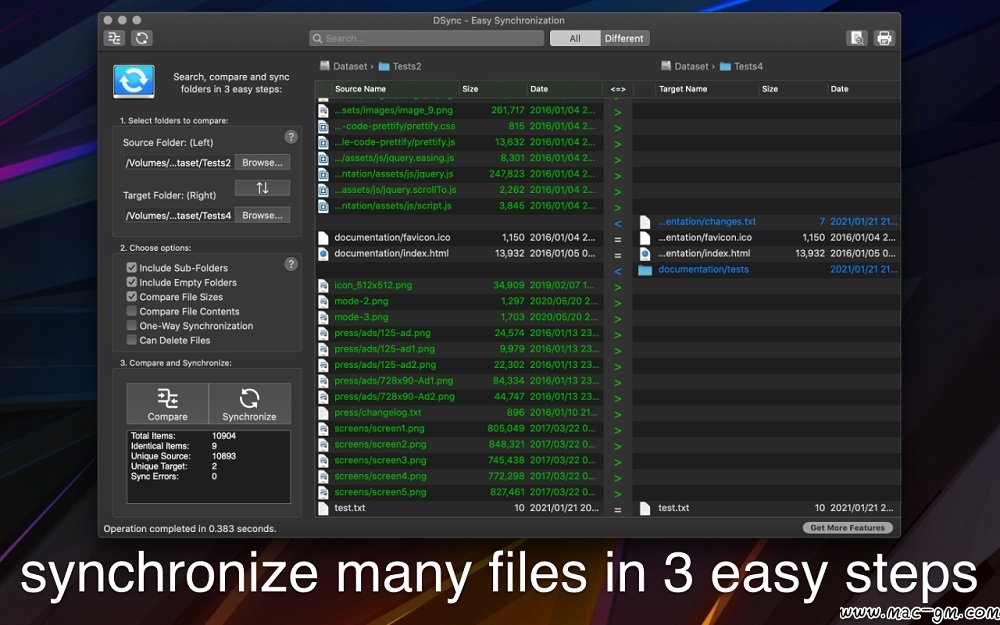Click the help icon beside Source Folder
The width and height of the screenshot is (1000, 625).
point(291,137)
